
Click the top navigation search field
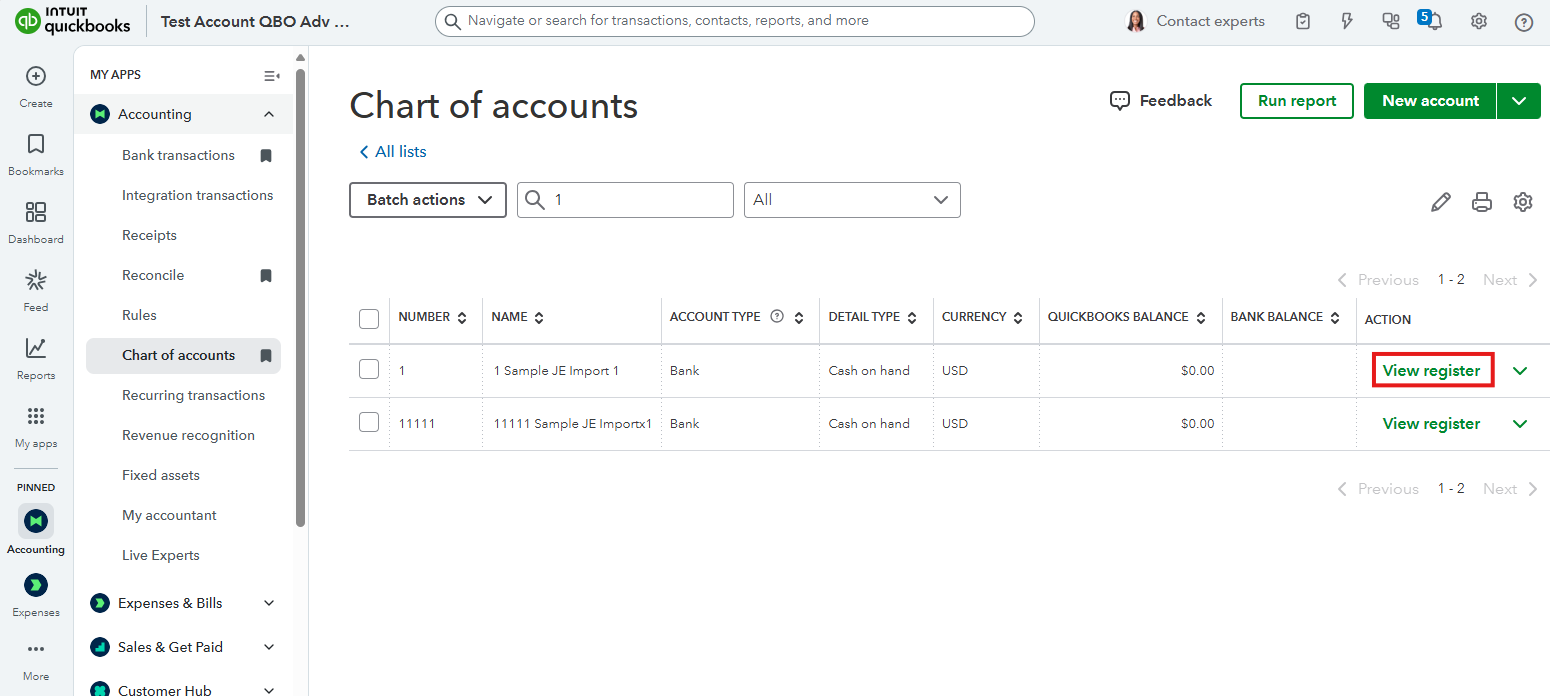coord(735,21)
